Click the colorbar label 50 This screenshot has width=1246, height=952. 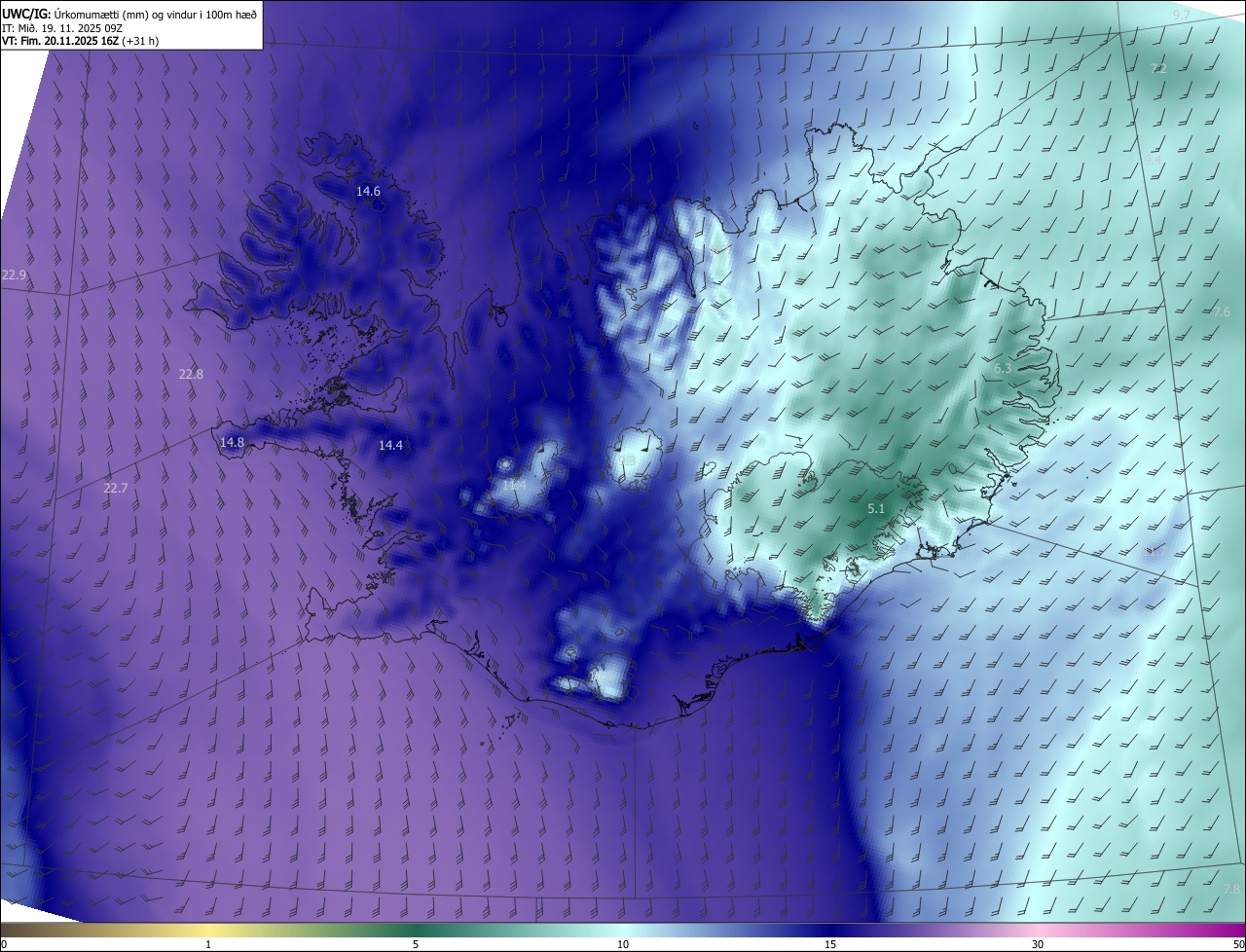1238,944
